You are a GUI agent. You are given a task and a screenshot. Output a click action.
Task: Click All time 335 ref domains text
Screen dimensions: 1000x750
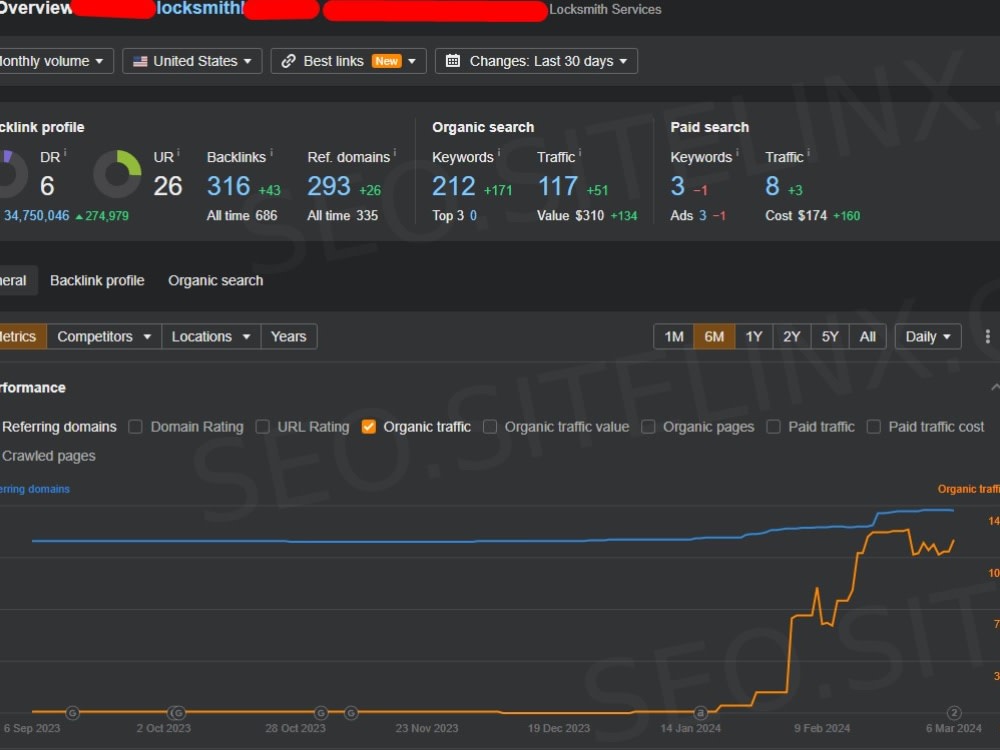[342, 216]
